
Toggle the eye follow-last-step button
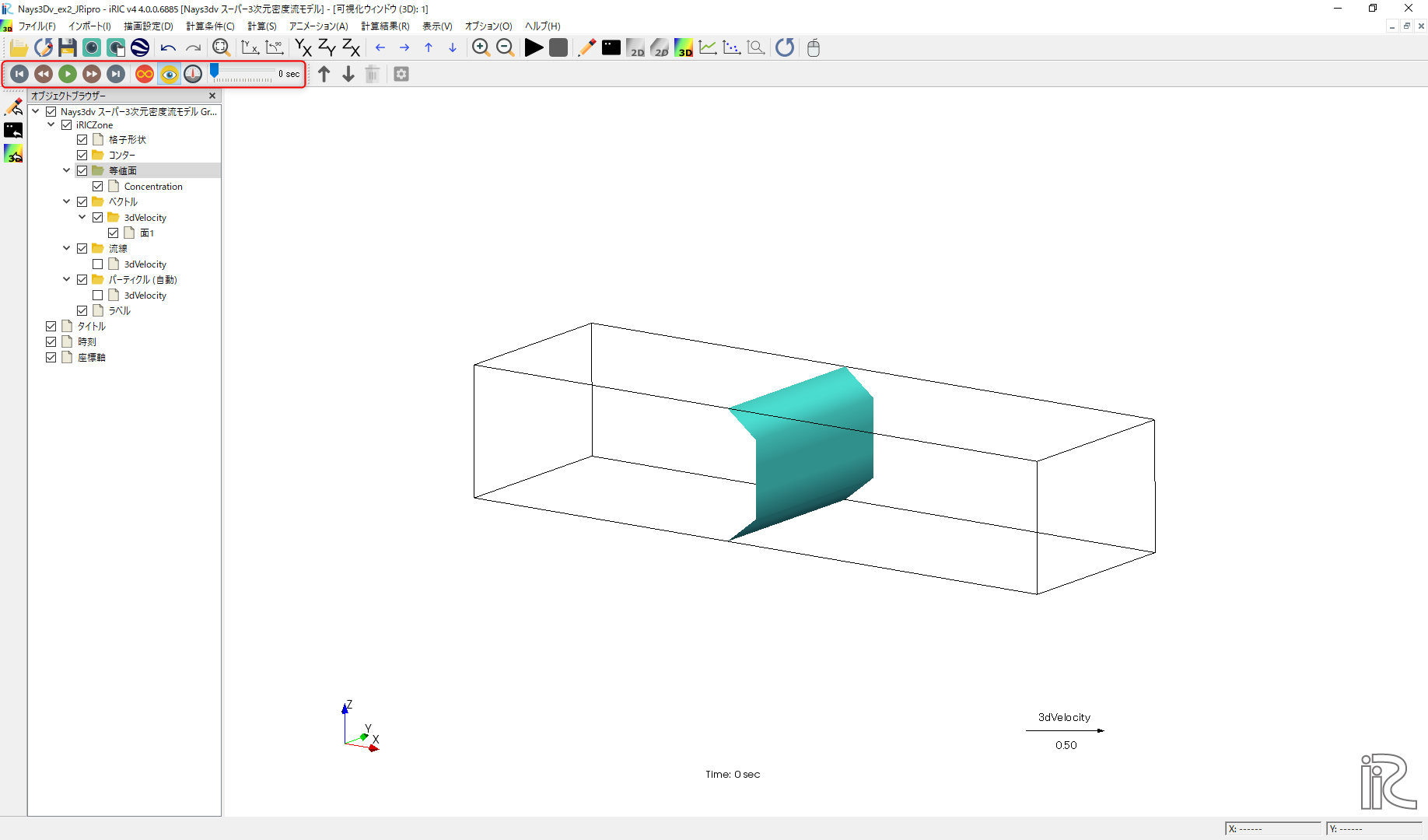coord(169,74)
